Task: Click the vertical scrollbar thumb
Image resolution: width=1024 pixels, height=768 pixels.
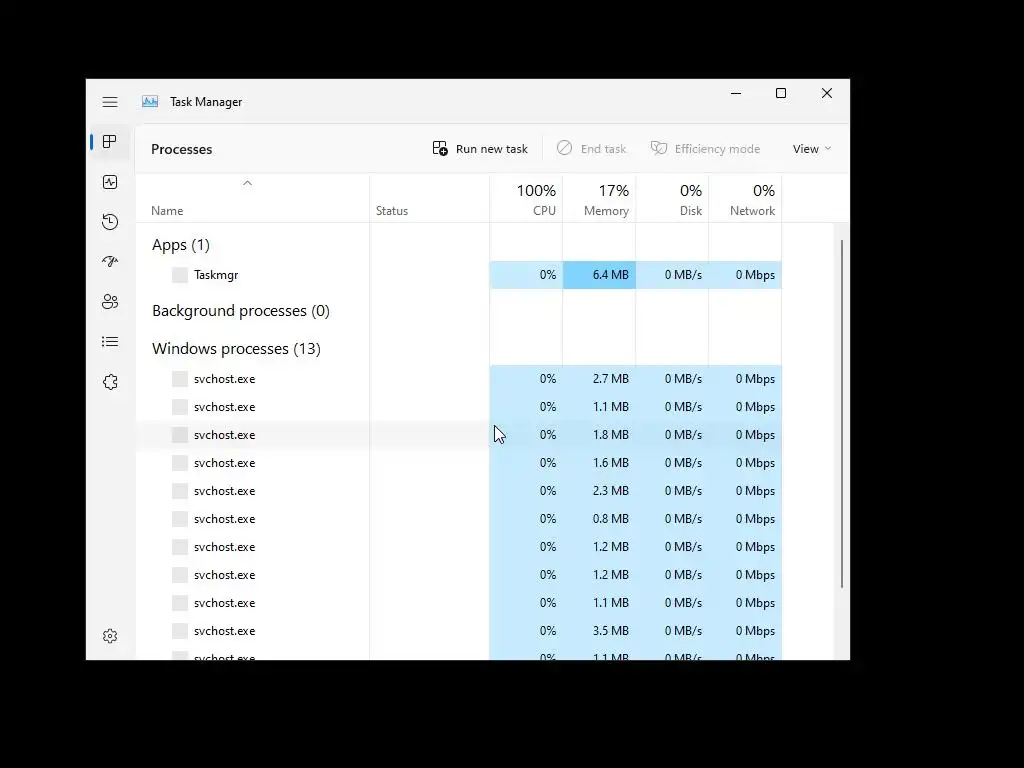Action: tap(842, 413)
